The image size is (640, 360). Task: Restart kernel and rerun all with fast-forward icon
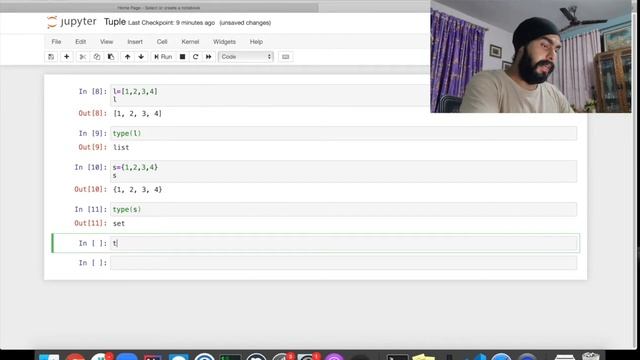209,57
